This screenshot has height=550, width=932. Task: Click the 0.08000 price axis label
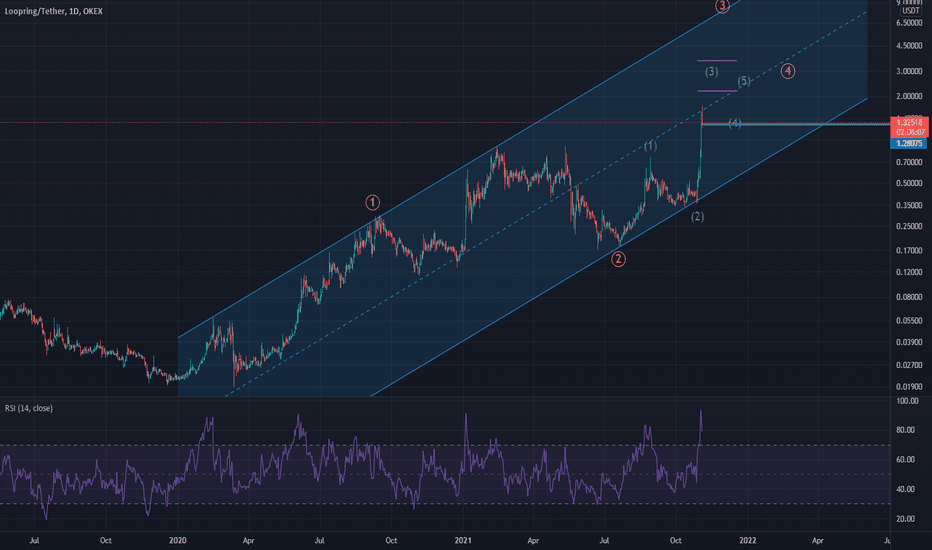(909, 297)
